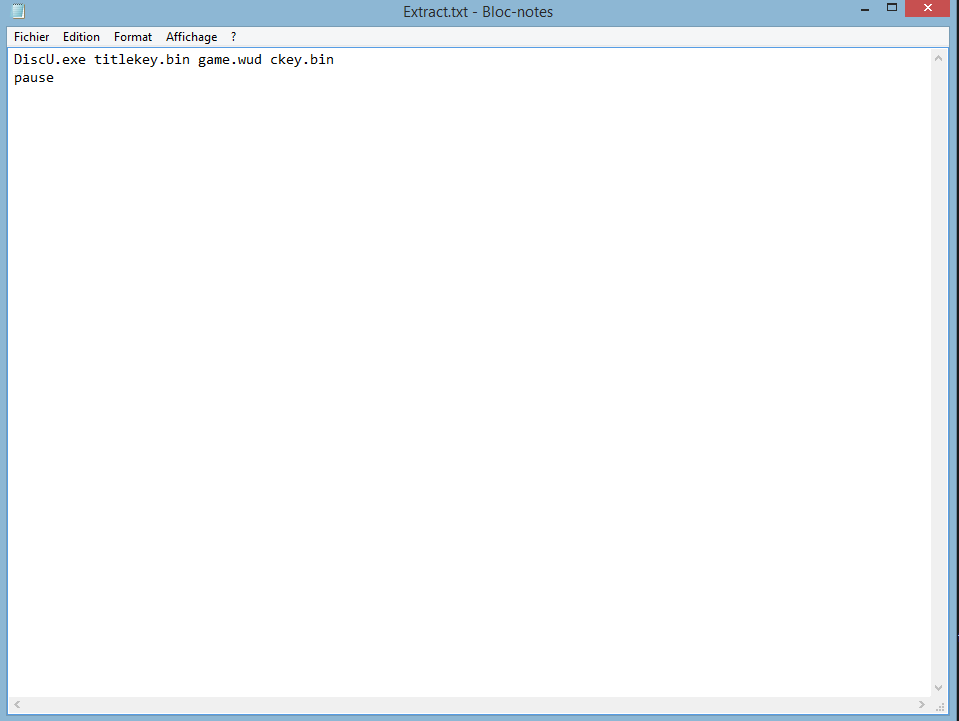Maximize the Bloc-notes window
959x721 pixels.
pos(892,8)
